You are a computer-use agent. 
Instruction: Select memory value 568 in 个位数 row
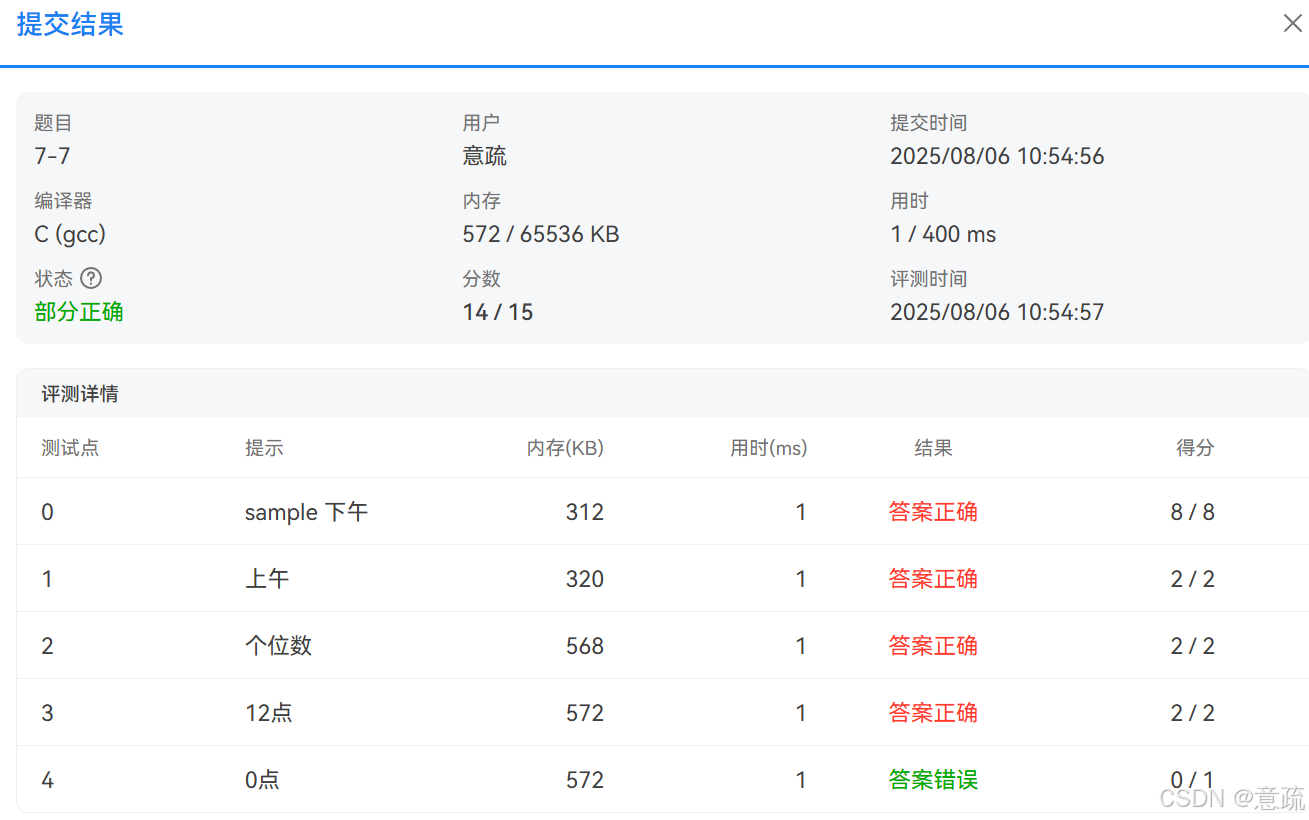tap(585, 646)
